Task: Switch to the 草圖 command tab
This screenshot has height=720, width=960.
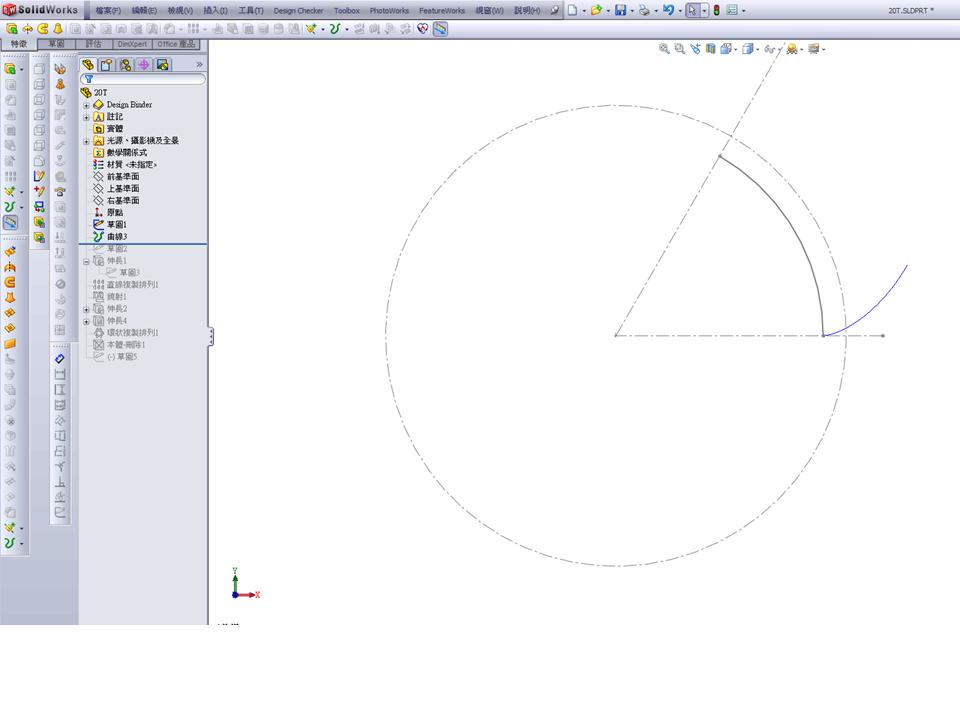Action: [56, 44]
